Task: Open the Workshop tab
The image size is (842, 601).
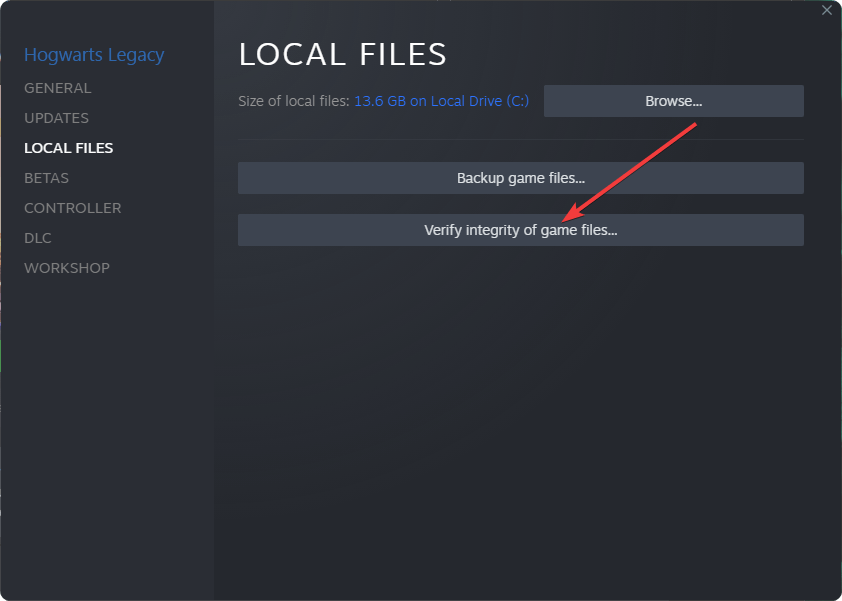Action: [67, 268]
